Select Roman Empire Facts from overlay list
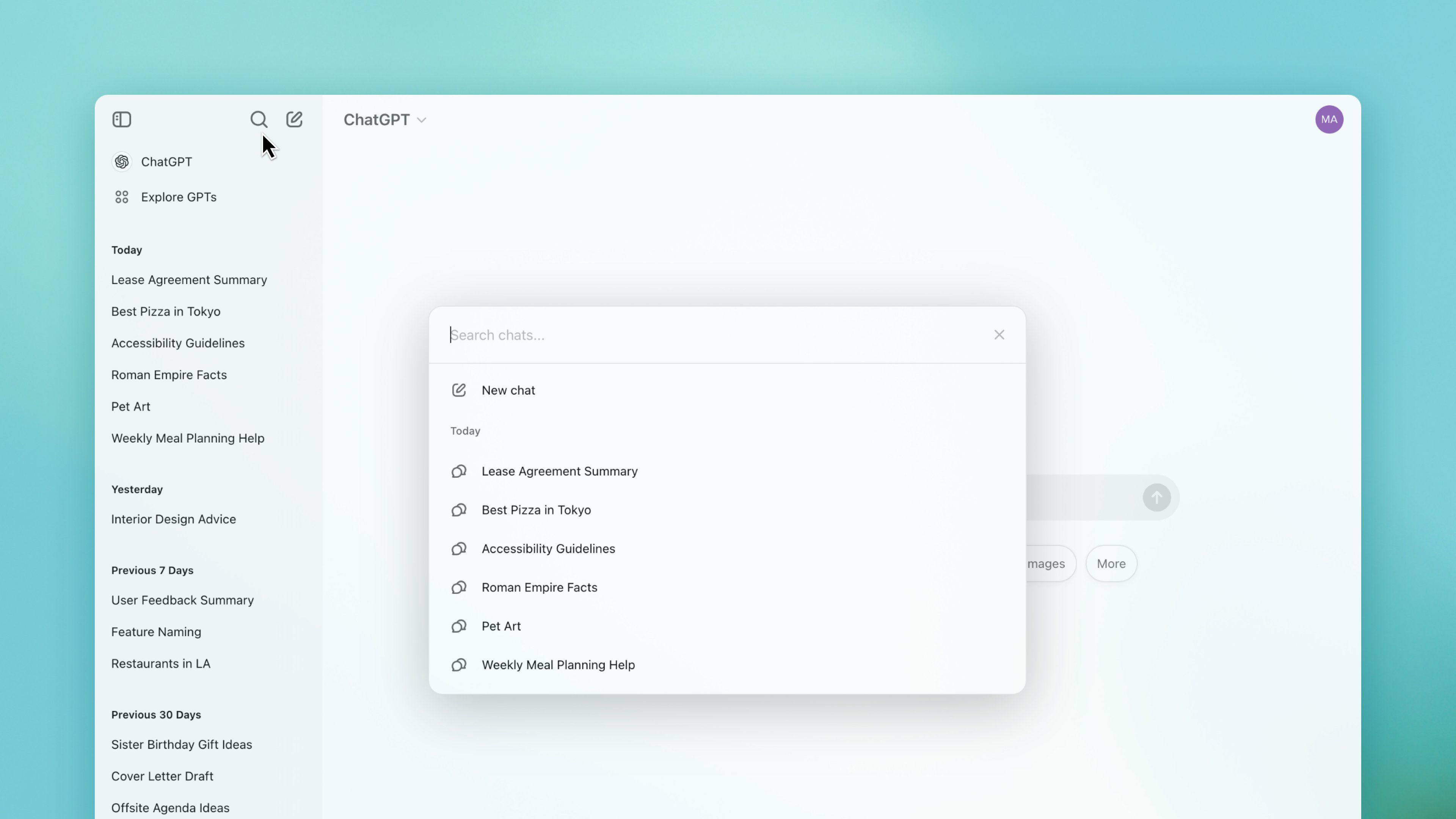The height and width of the screenshot is (819, 1456). coord(540,587)
